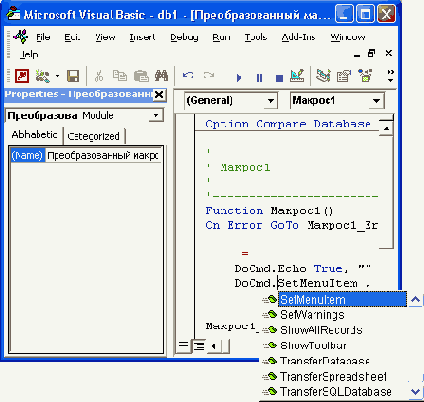This screenshot has height=402, width=424.
Task: Click the Undo arrow icon
Action: pos(188,75)
